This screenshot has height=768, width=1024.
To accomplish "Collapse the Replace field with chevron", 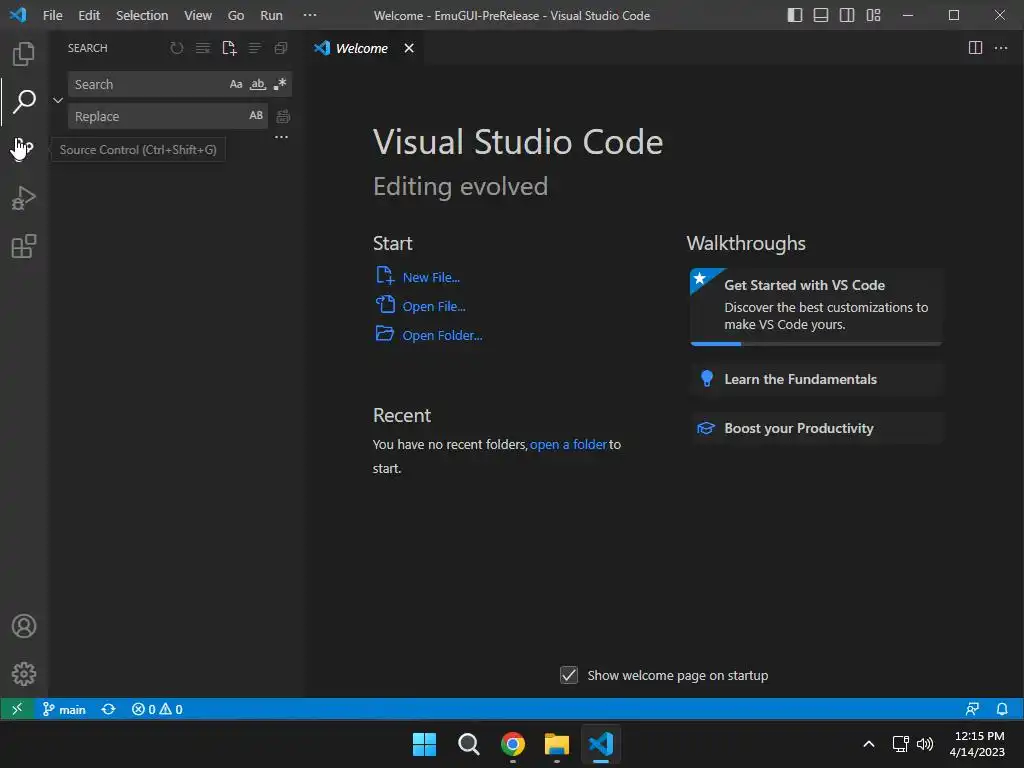I will point(57,100).
